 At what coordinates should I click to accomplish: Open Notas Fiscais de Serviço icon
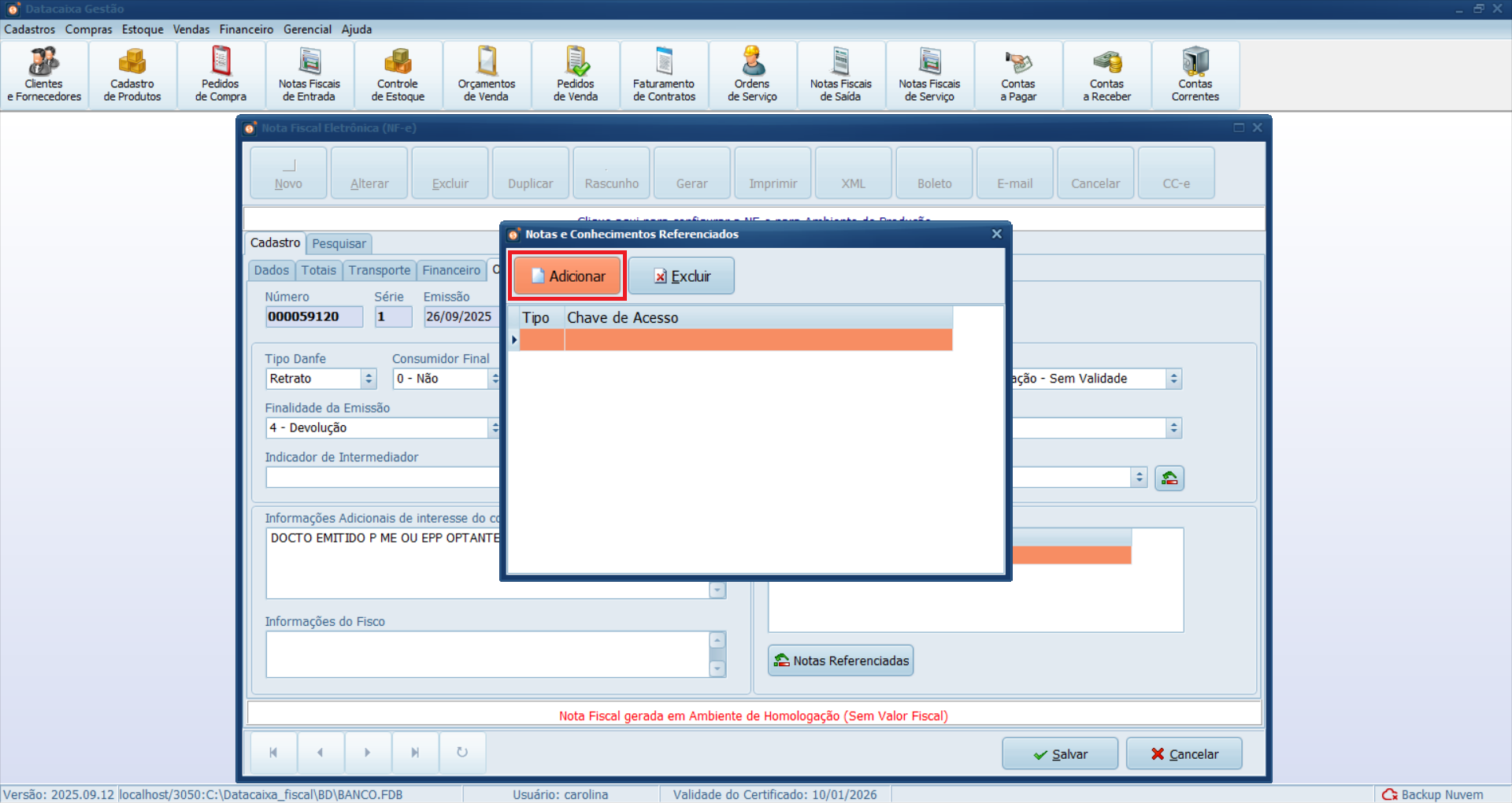pos(929,76)
